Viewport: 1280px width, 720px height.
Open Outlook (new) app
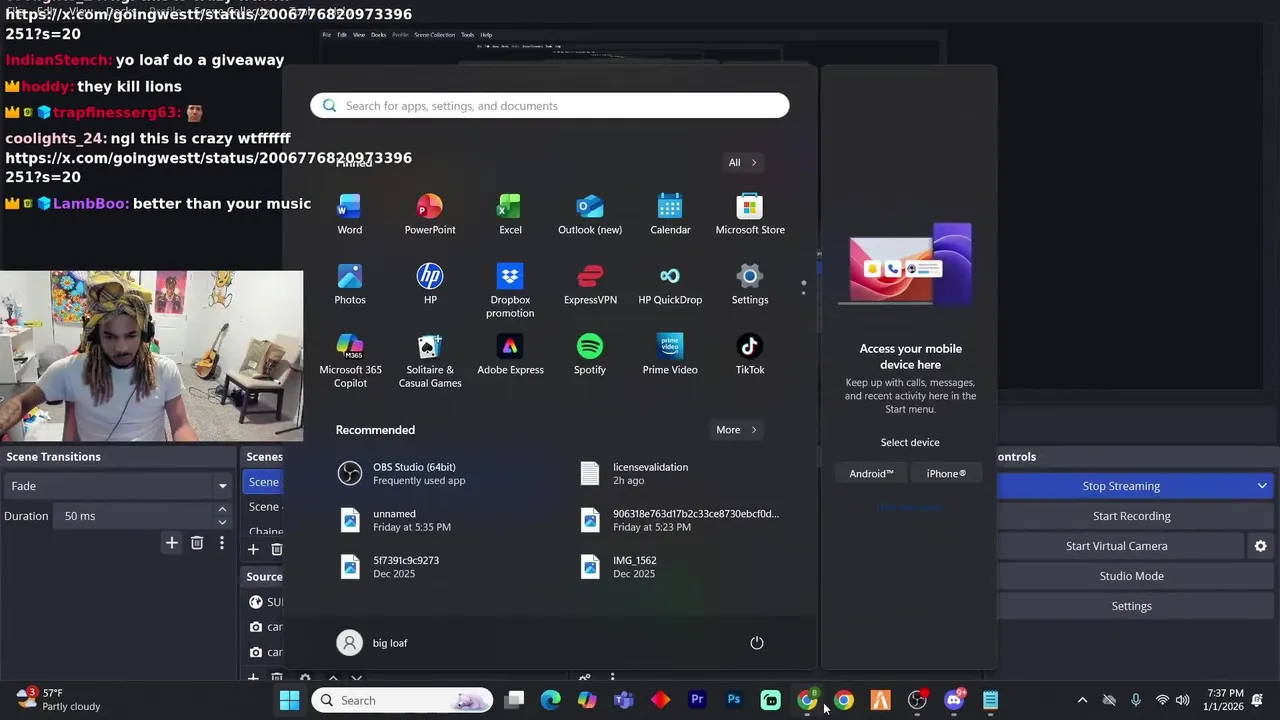tap(590, 215)
